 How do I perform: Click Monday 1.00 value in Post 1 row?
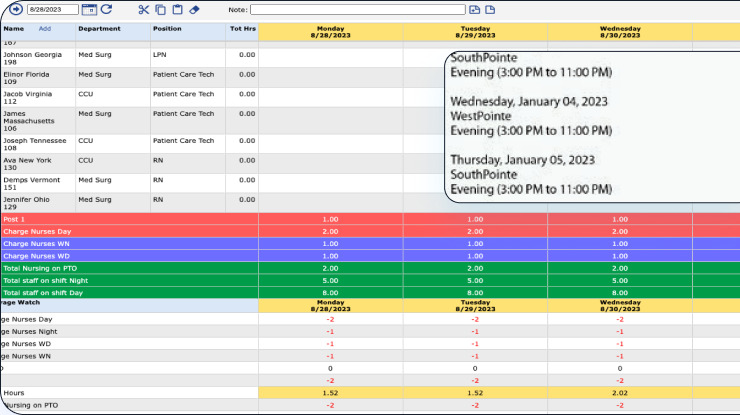pyautogui.click(x=330, y=219)
